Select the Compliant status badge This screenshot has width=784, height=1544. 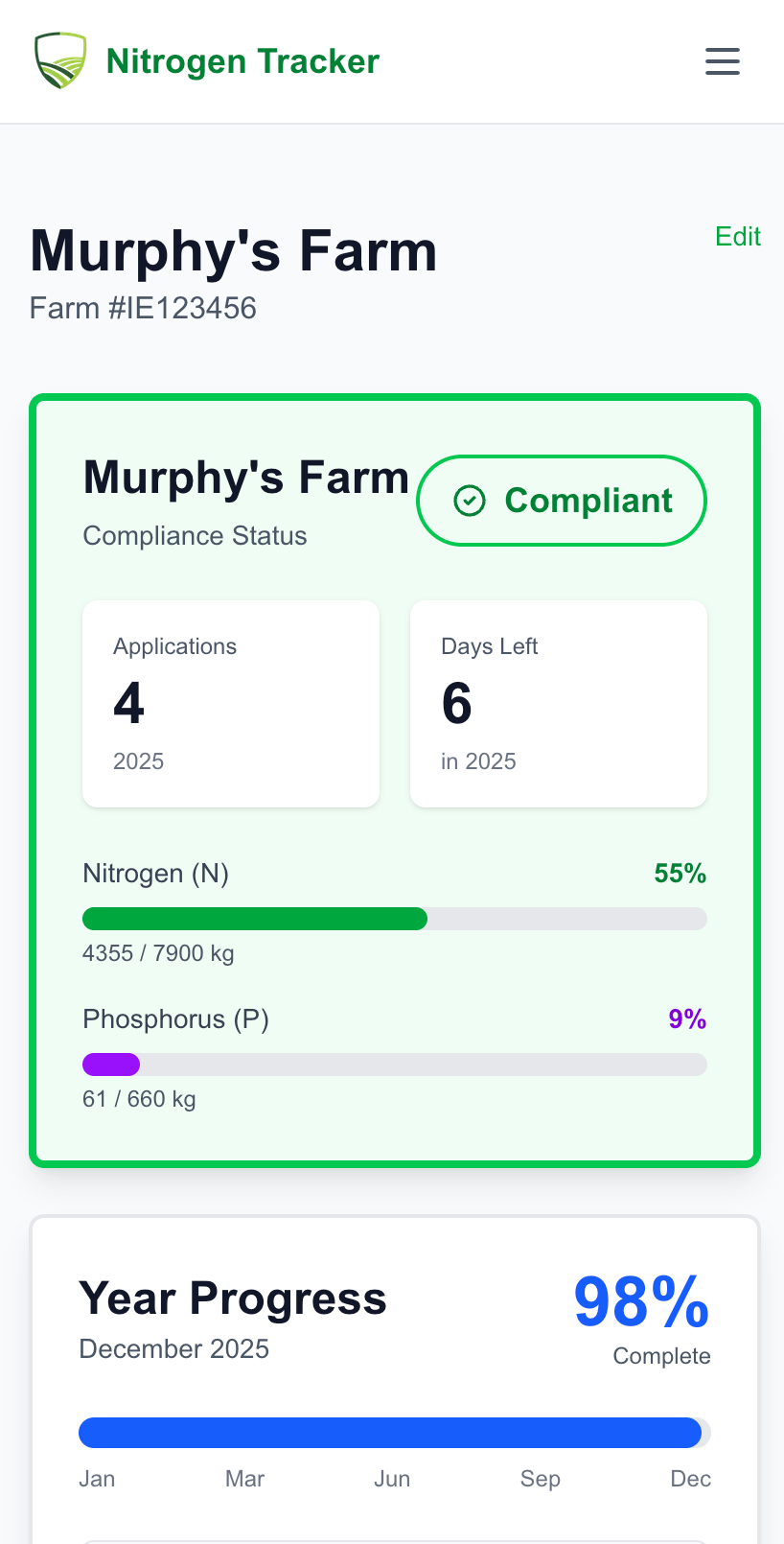[561, 500]
